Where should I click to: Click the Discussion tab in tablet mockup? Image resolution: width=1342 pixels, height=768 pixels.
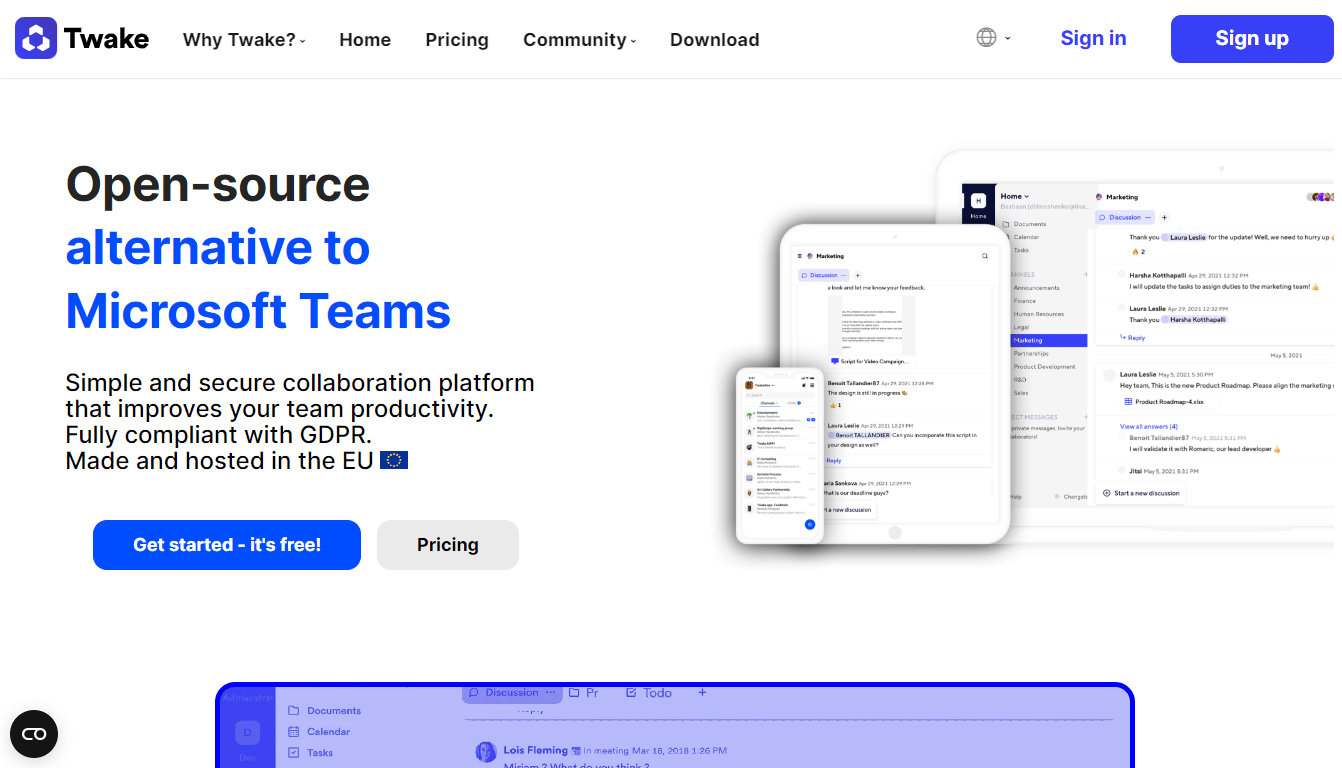[825, 275]
